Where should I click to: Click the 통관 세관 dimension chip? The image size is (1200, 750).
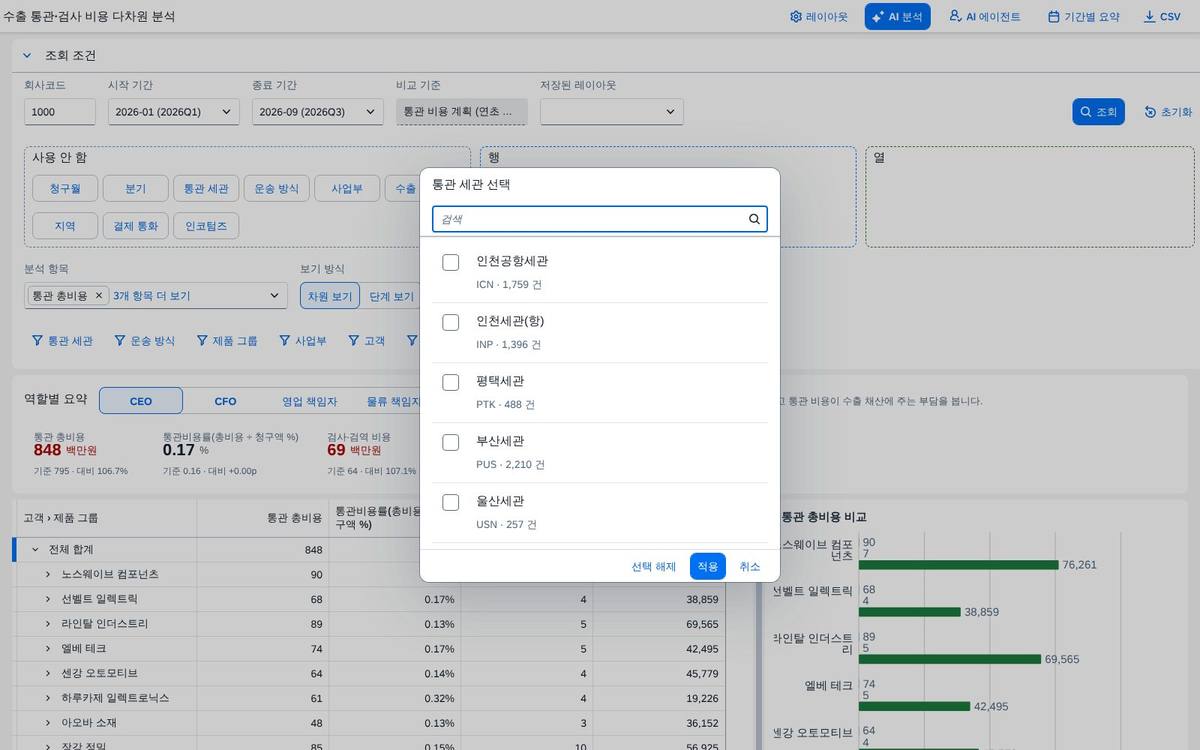point(206,188)
